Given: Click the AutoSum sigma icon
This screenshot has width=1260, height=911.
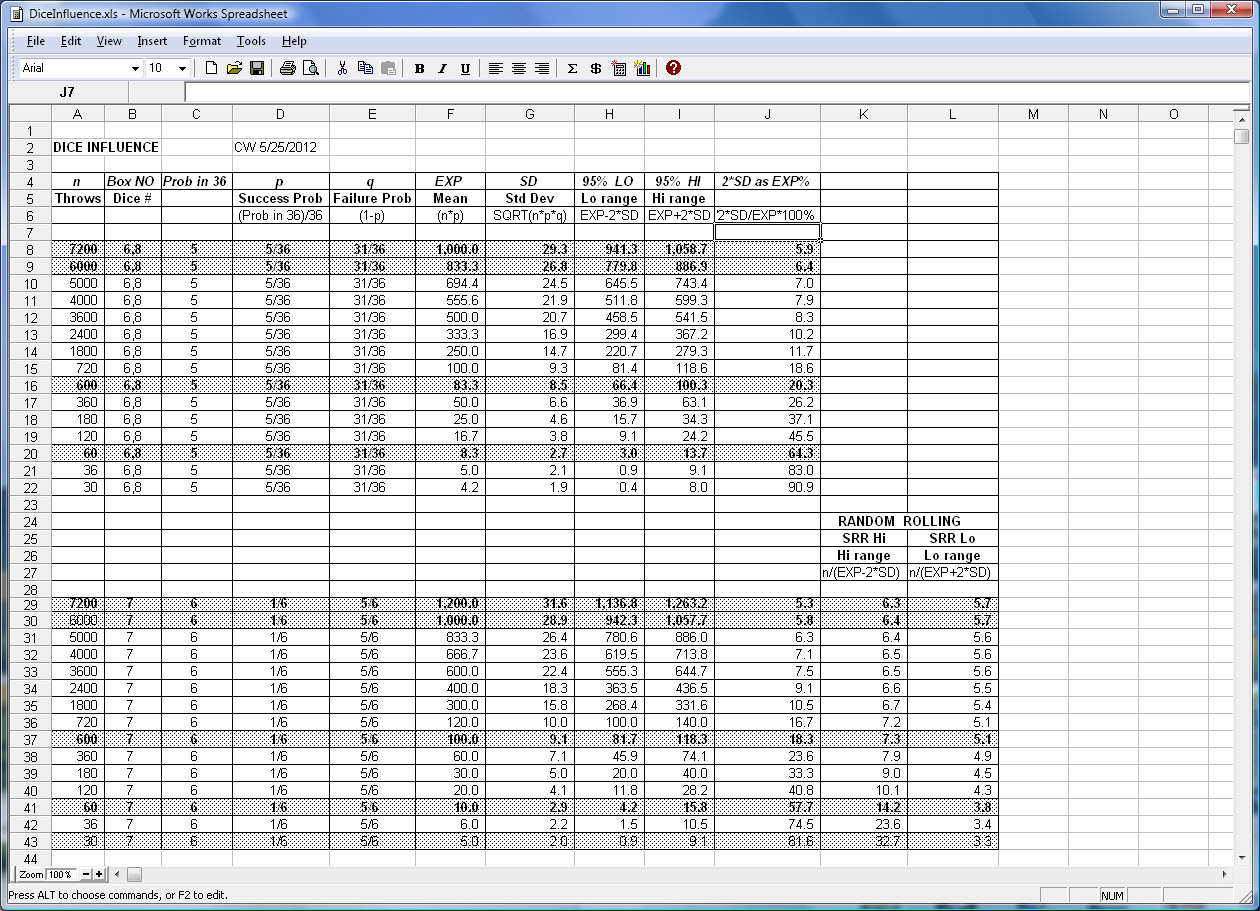Looking at the screenshot, I should [x=572, y=68].
